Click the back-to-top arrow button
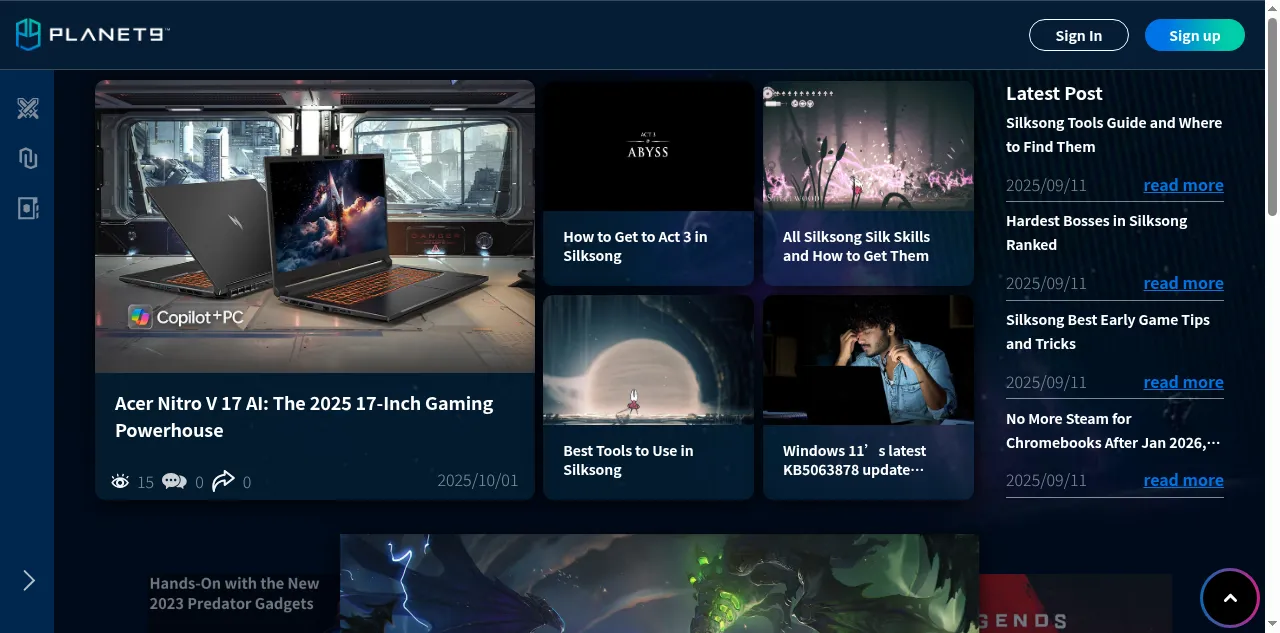 point(1230,598)
